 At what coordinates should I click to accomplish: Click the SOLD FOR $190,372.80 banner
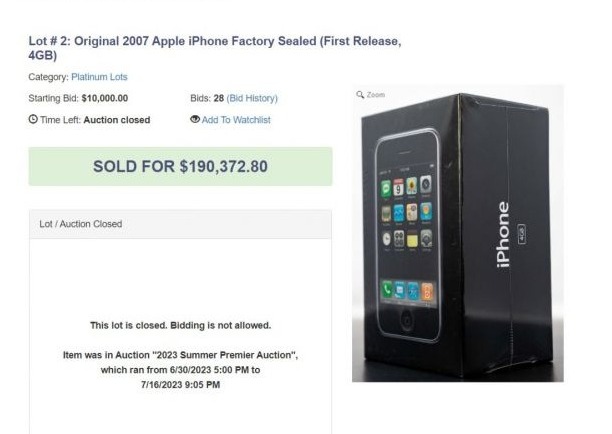click(x=180, y=166)
